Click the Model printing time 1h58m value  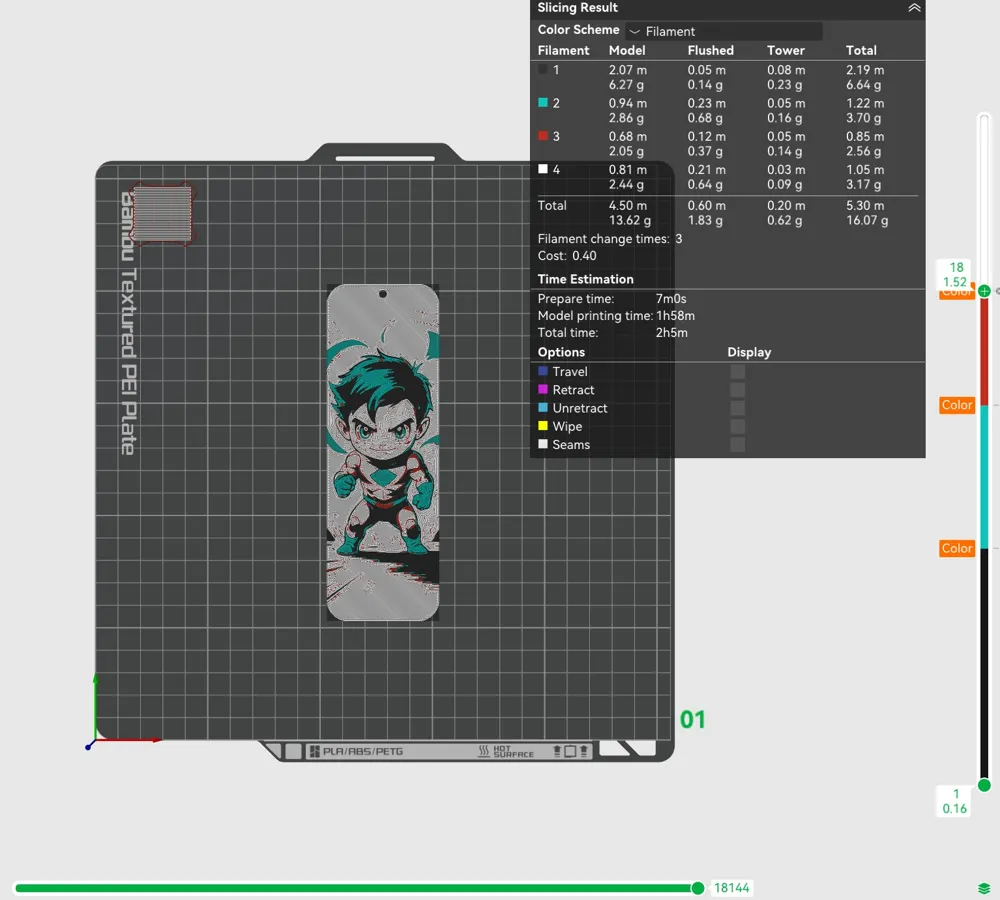[x=675, y=316]
